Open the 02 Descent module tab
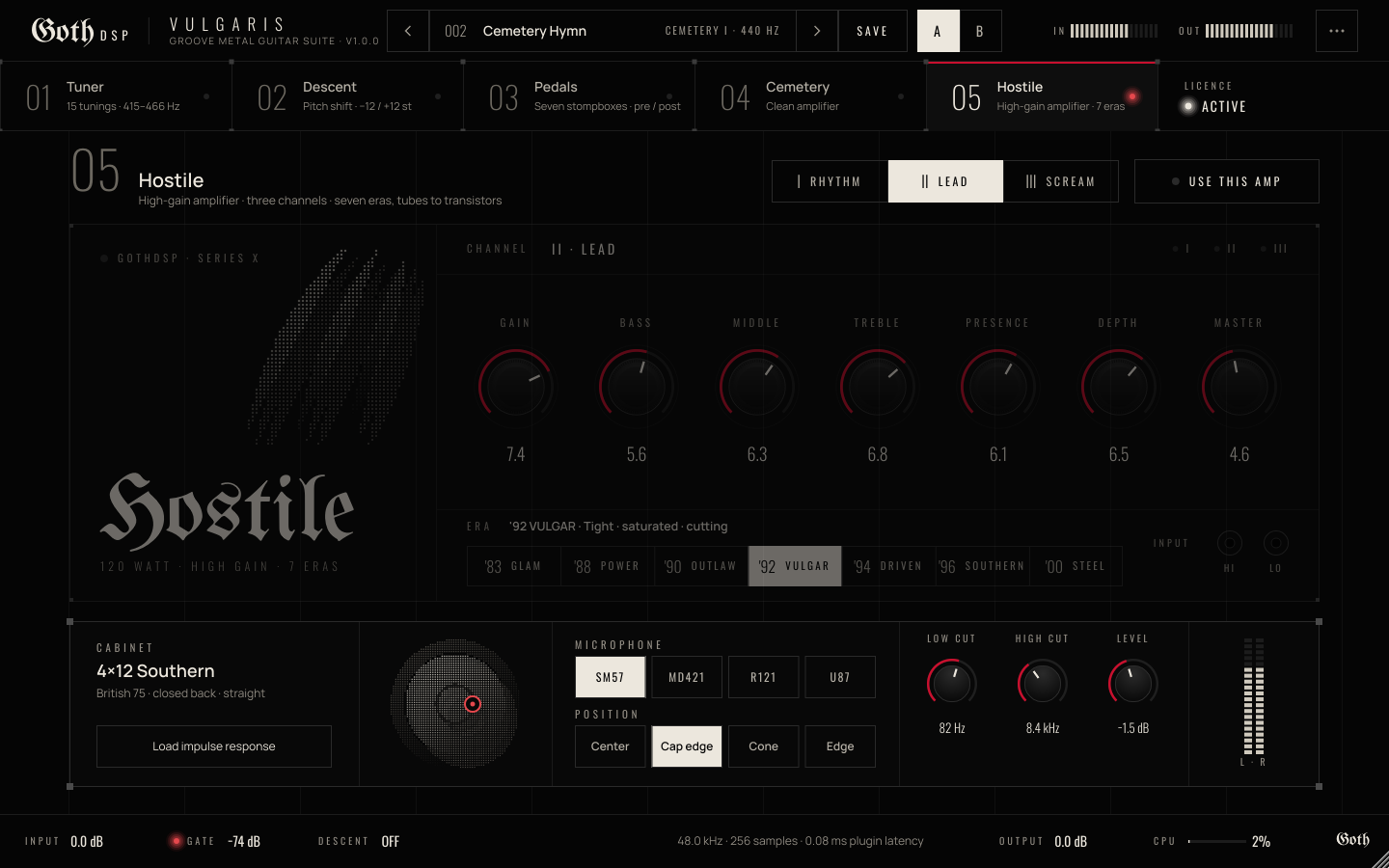 [x=347, y=96]
